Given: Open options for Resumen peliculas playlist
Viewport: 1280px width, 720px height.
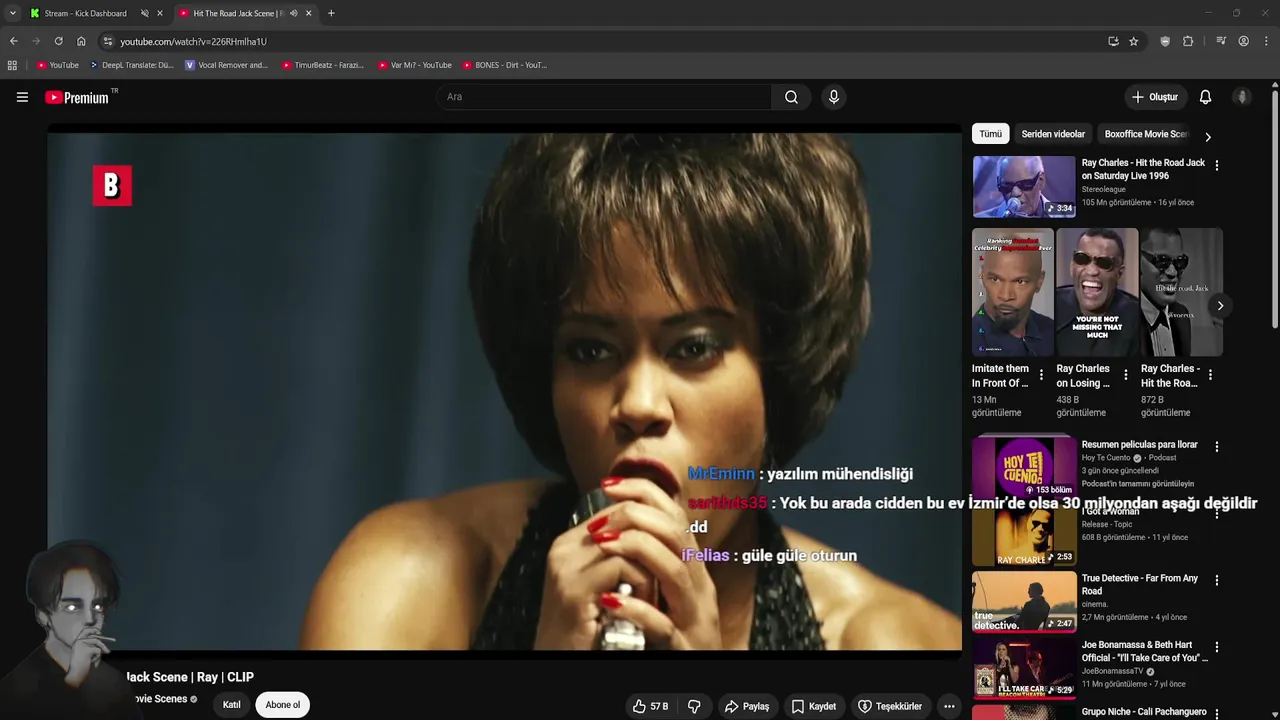Looking at the screenshot, I should coord(1217,446).
